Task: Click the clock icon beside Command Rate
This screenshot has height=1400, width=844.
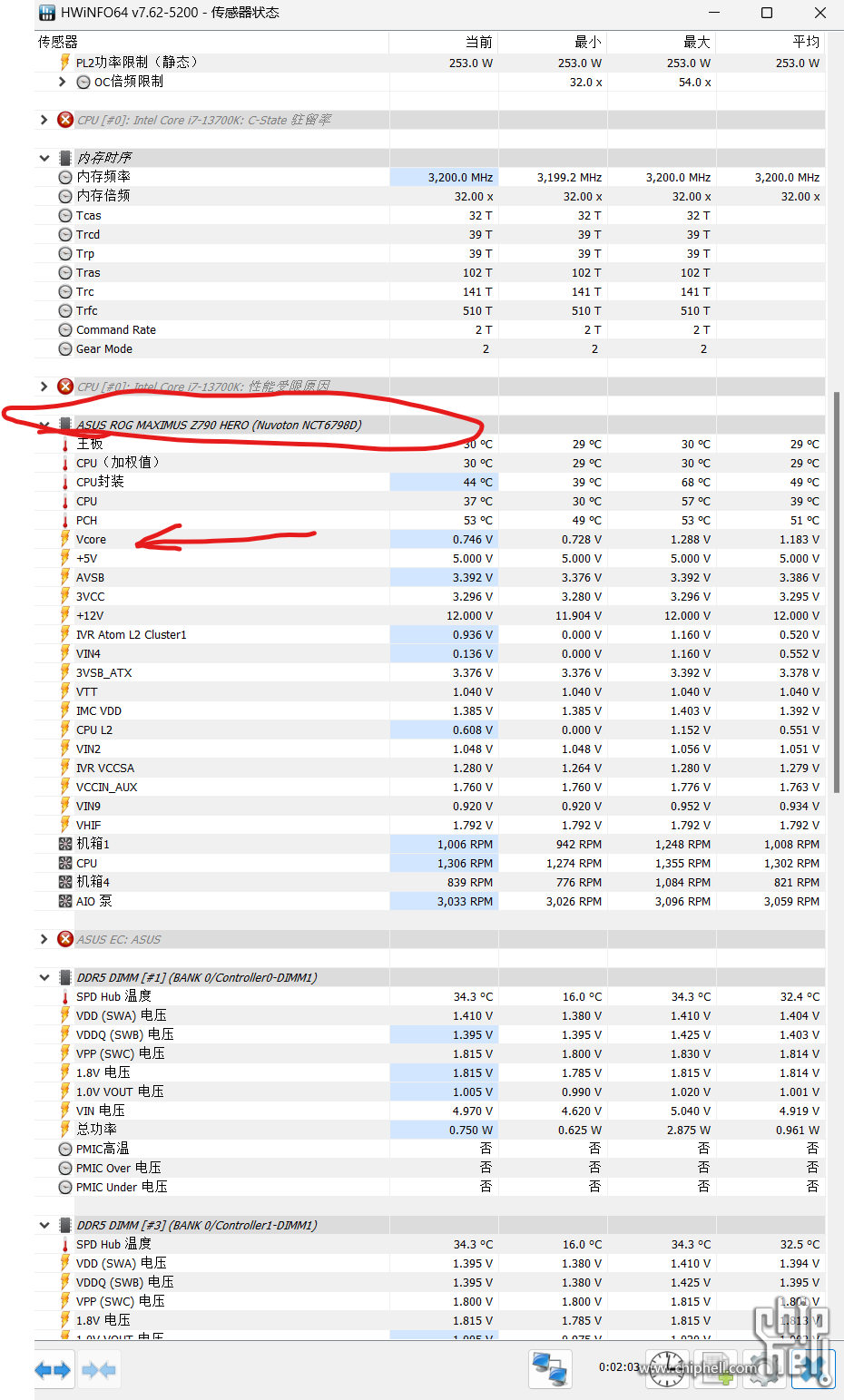Action: click(x=65, y=329)
